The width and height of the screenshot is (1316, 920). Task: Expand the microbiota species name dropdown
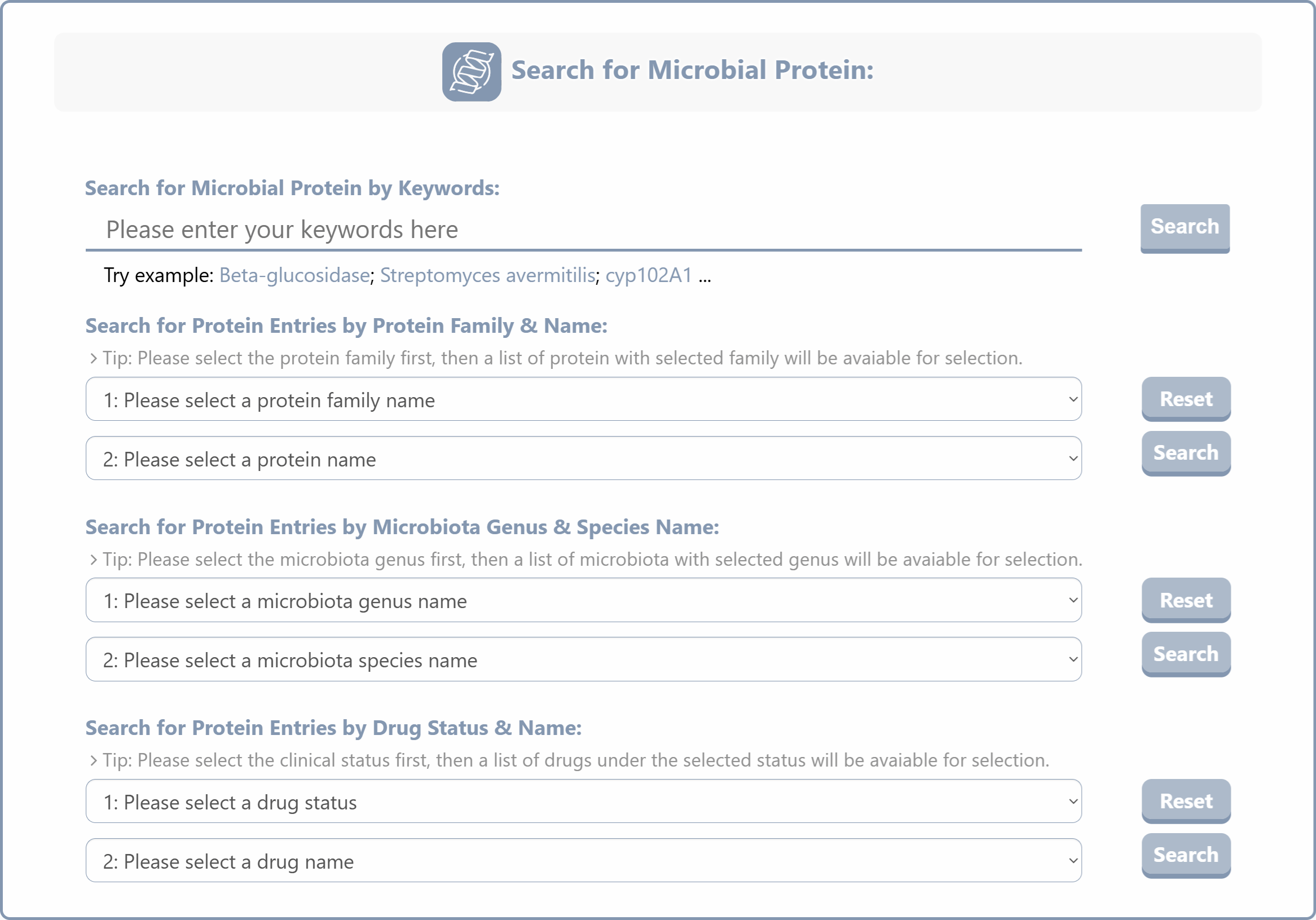[x=583, y=659]
